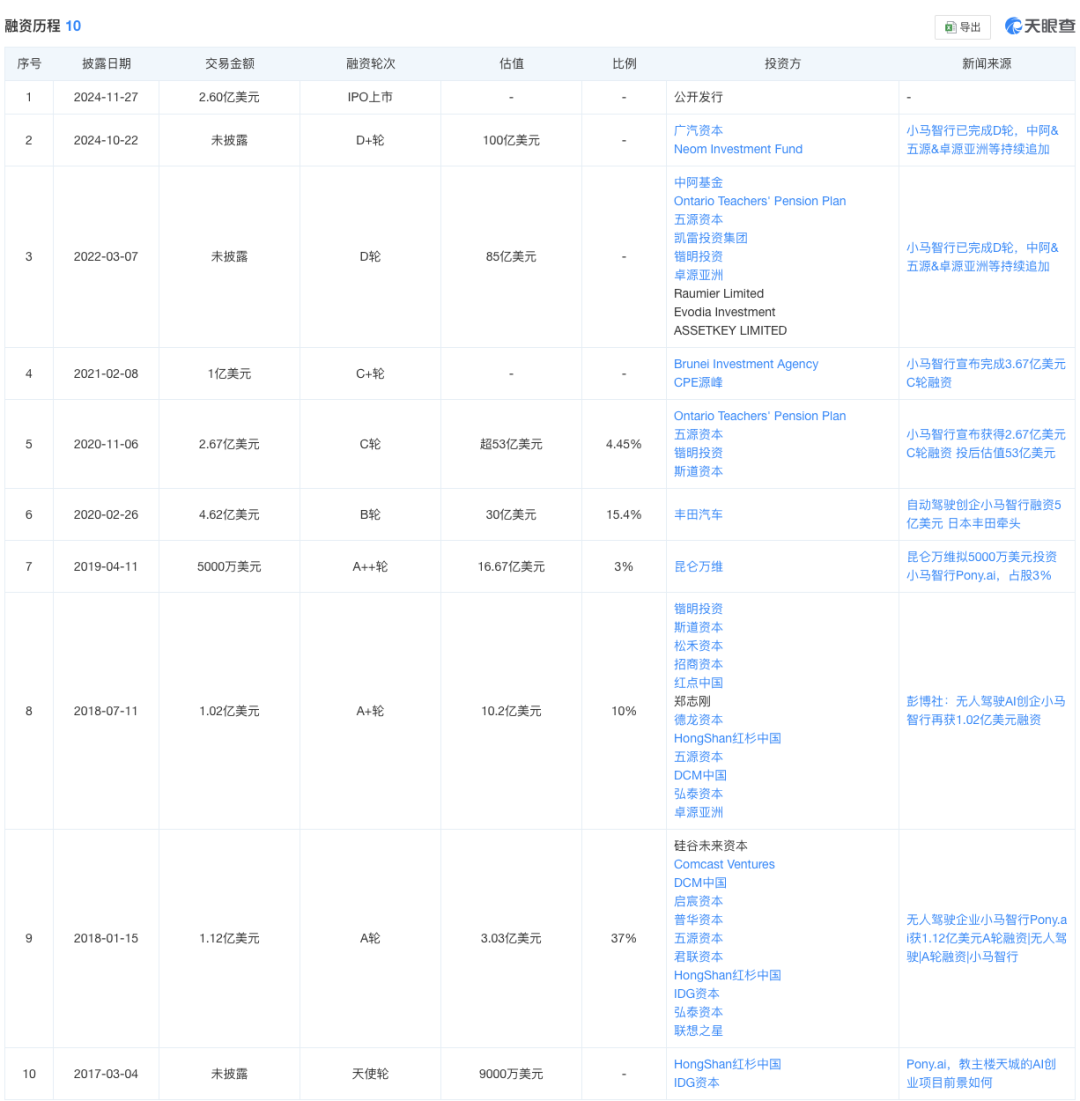This screenshot has height=1101, width=1080.
Task: Open 红点中国 investor link
Action: (x=698, y=683)
